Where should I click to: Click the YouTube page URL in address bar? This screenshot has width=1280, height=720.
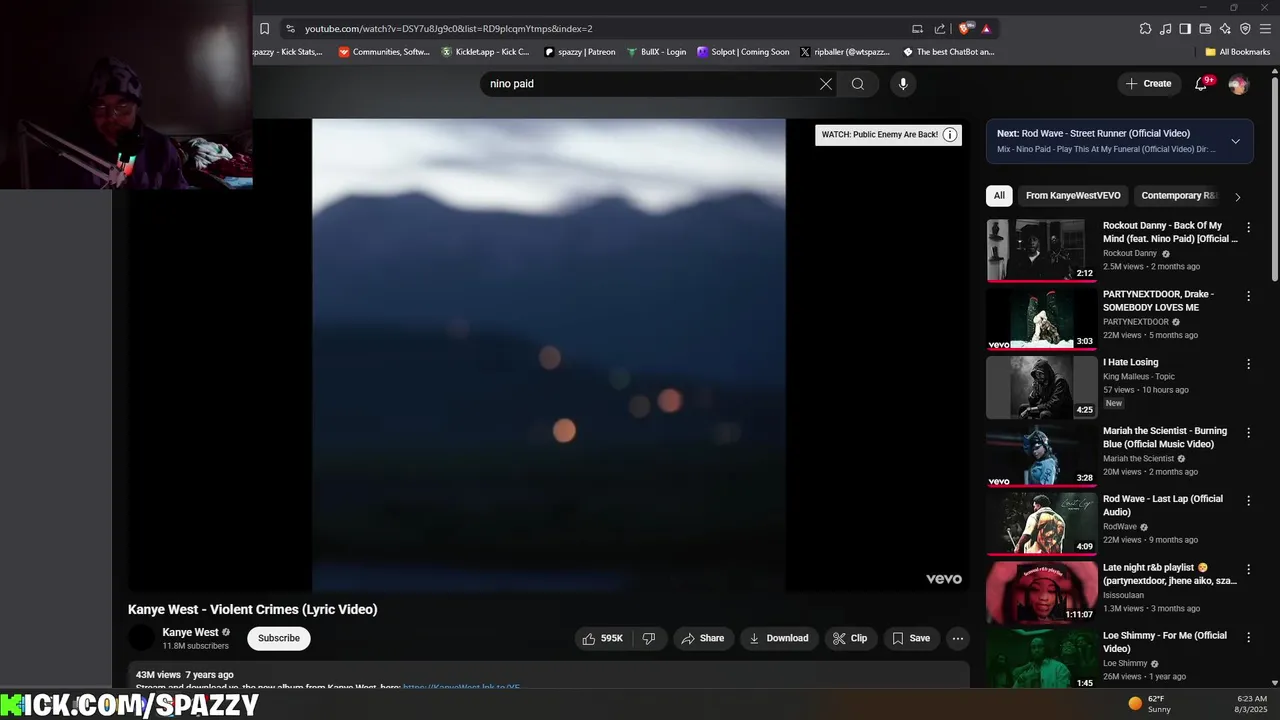pyautogui.click(x=448, y=29)
